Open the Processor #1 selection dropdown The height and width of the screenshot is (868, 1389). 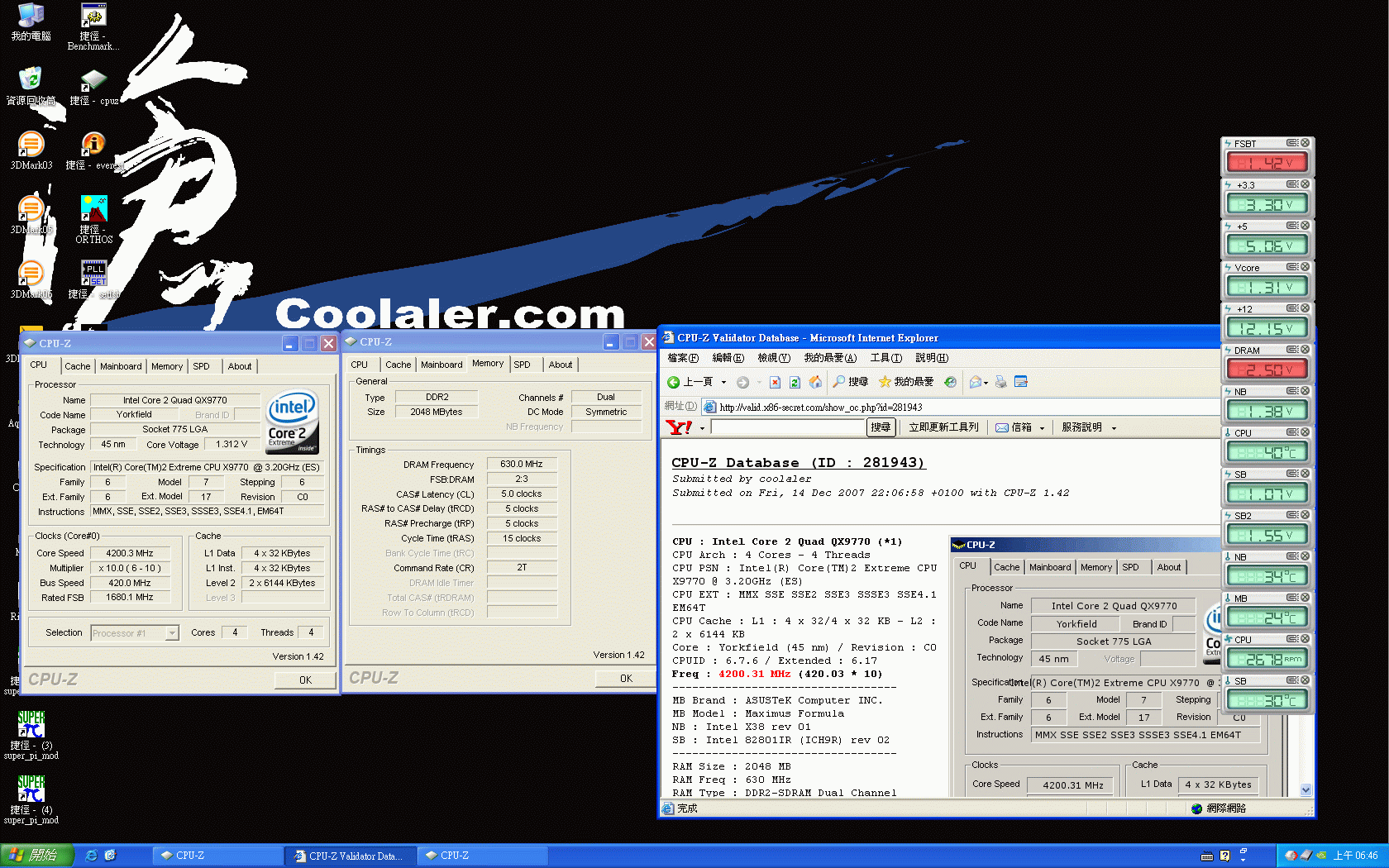coord(172,633)
